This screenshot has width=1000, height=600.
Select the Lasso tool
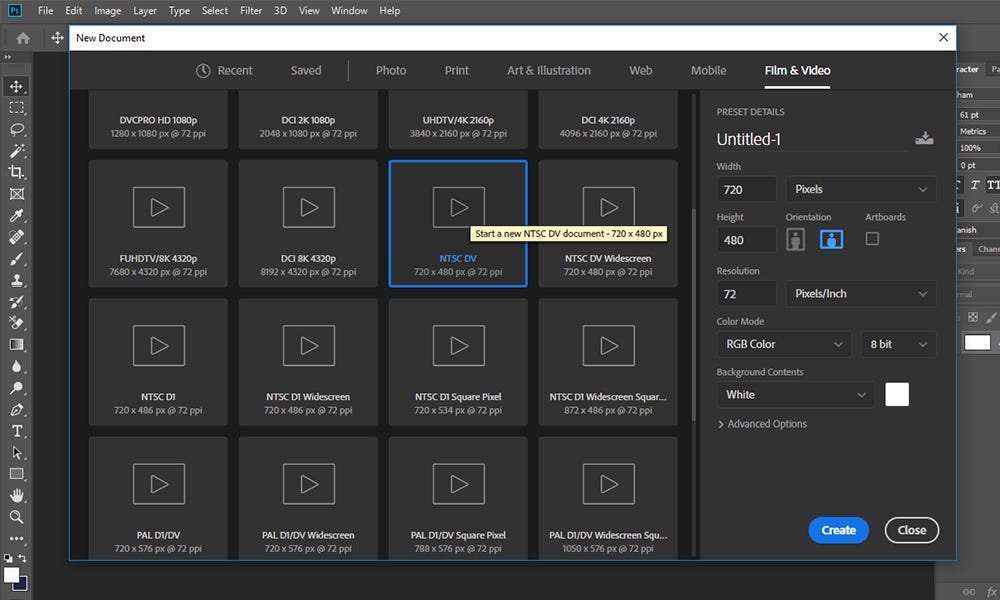coord(17,129)
